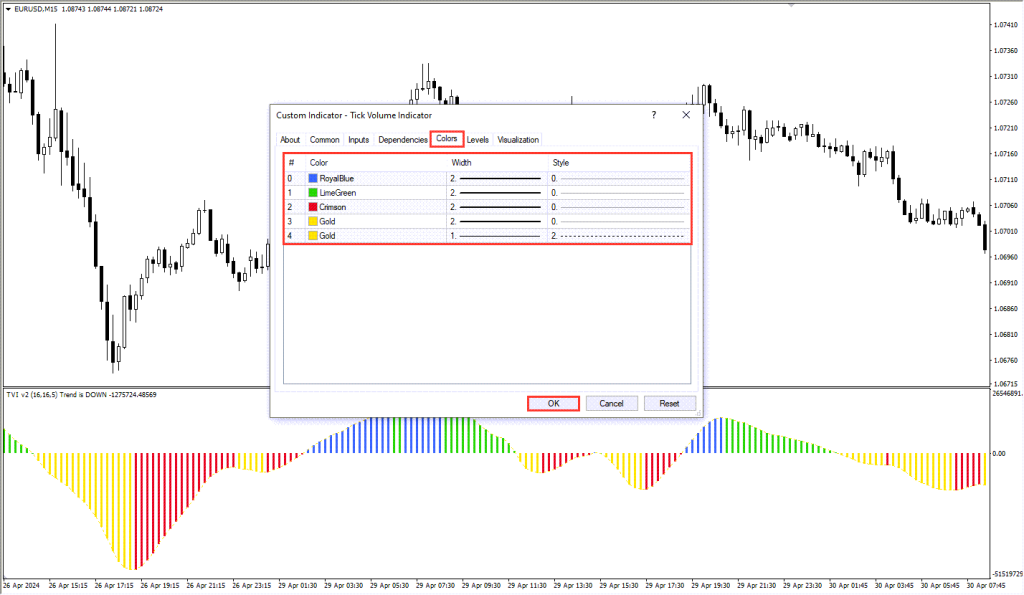Confirm with the OK button
1024x595 pixels.
(x=553, y=404)
